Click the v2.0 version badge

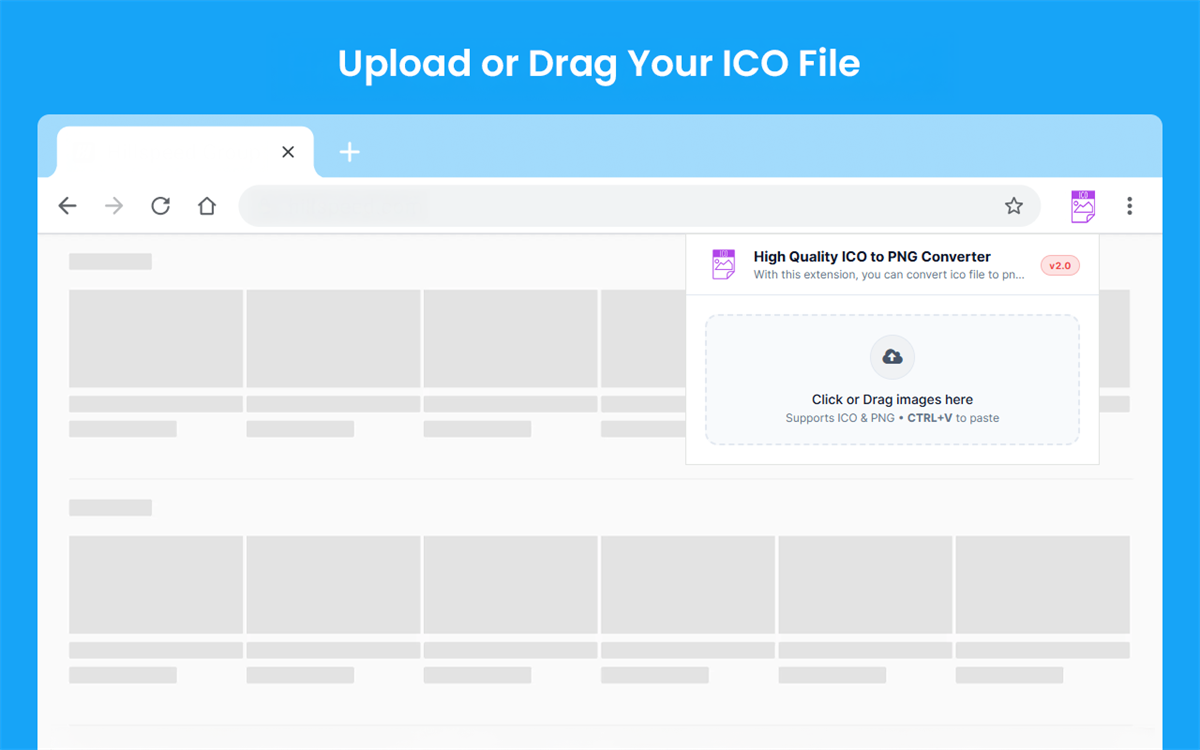pos(1060,266)
